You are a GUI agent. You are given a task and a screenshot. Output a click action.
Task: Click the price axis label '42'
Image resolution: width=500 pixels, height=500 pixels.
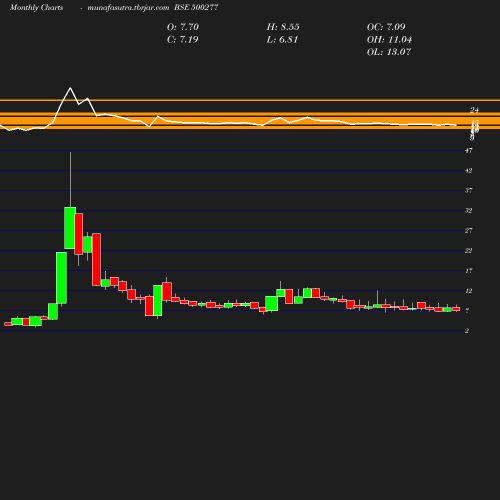pos(469,171)
